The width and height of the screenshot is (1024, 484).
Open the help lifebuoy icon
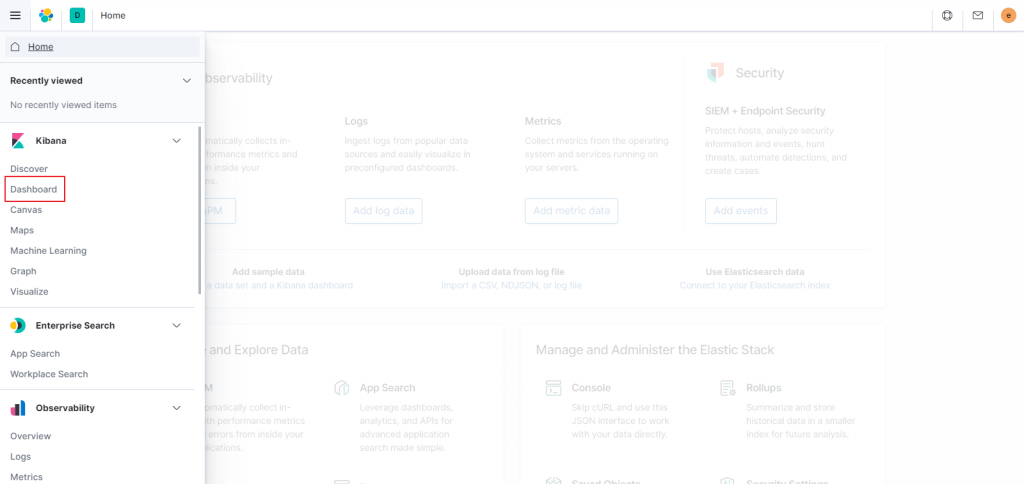click(x=947, y=15)
